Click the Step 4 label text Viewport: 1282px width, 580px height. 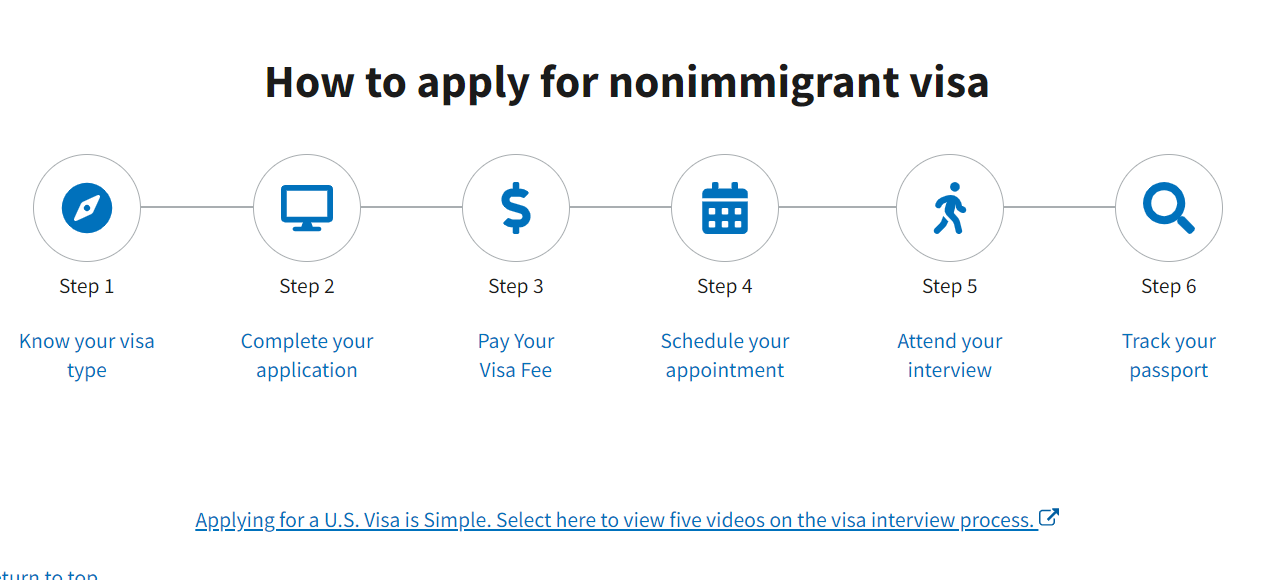click(725, 286)
